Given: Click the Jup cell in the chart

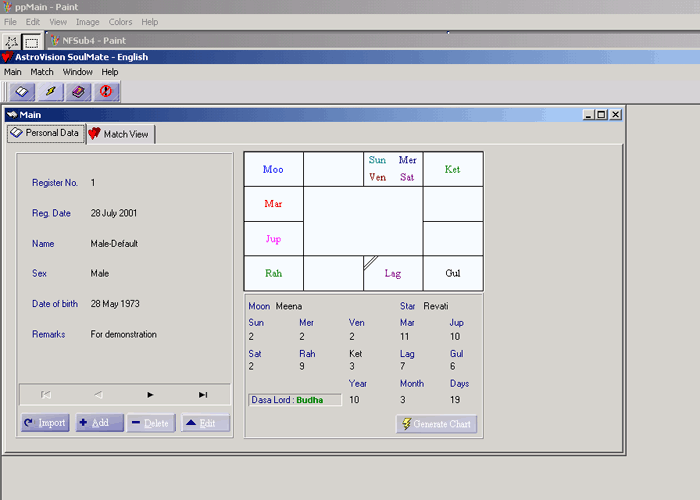Looking at the screenshot, I should [273, 239].
